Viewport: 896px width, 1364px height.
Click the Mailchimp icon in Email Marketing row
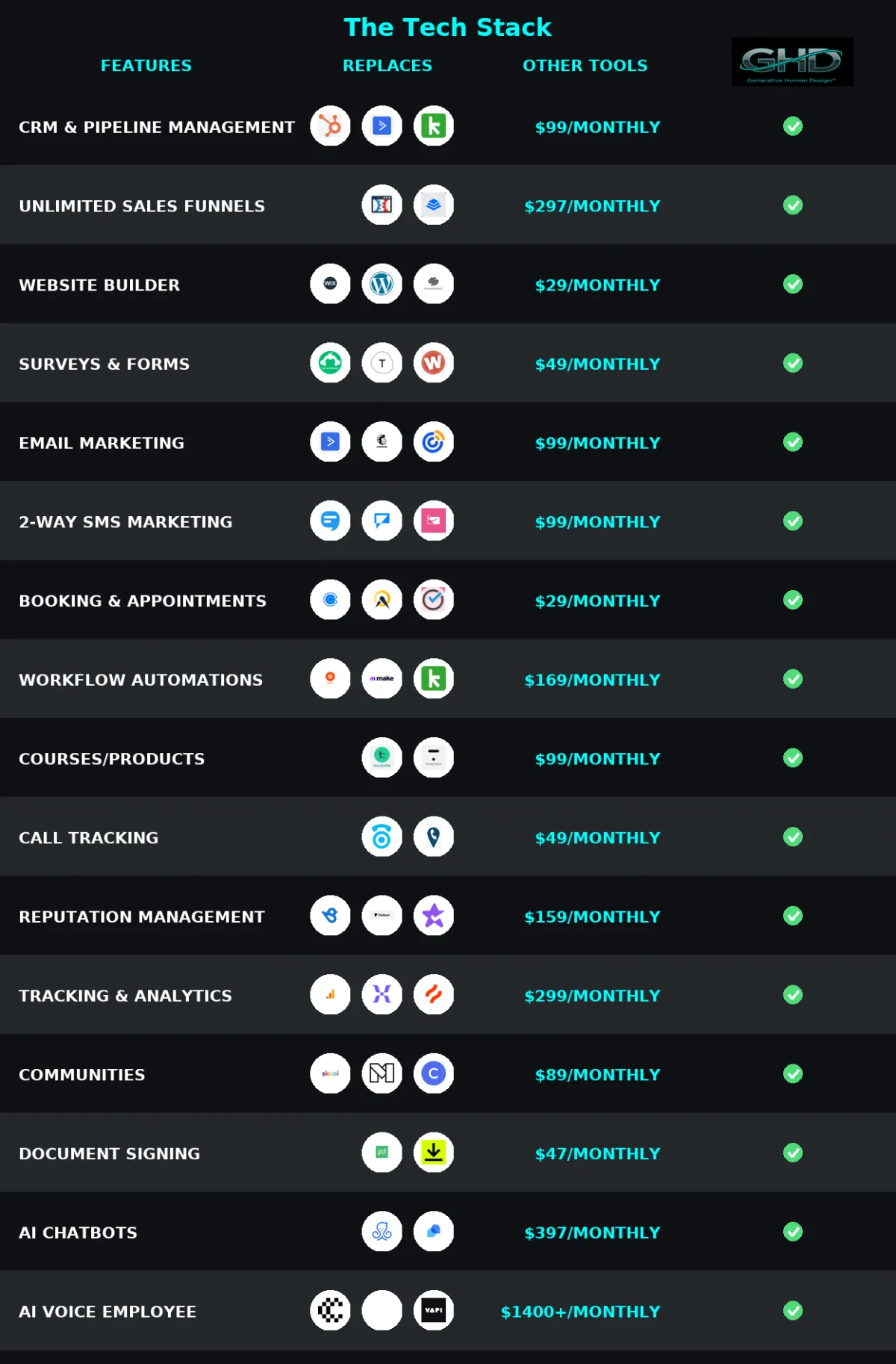382,442
